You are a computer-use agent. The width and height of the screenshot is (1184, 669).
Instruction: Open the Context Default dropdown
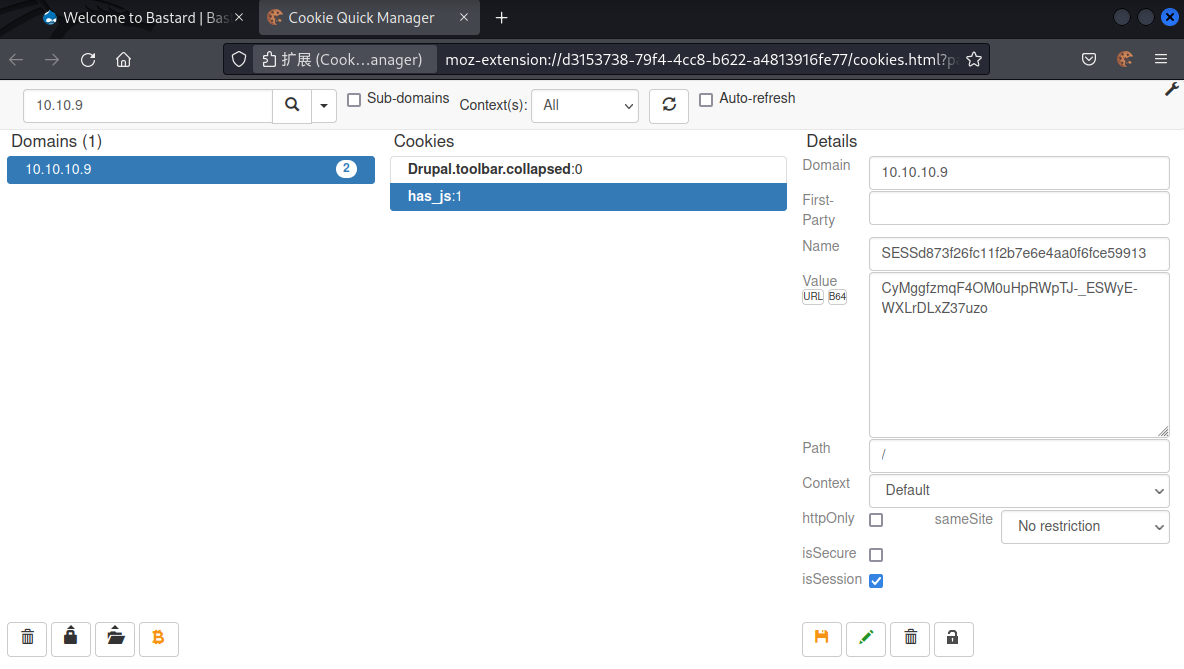click(1018, 490)
